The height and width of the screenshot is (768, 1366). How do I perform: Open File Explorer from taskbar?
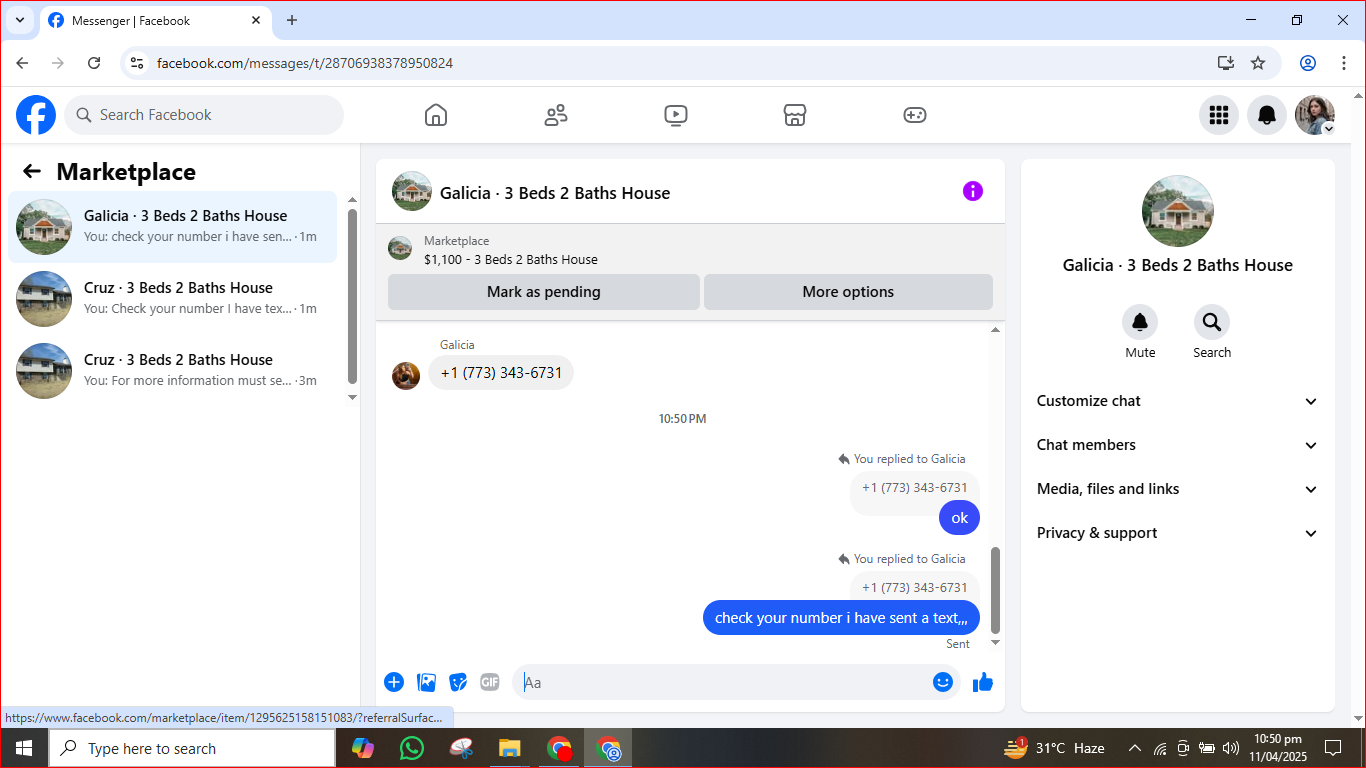point(510,748)
